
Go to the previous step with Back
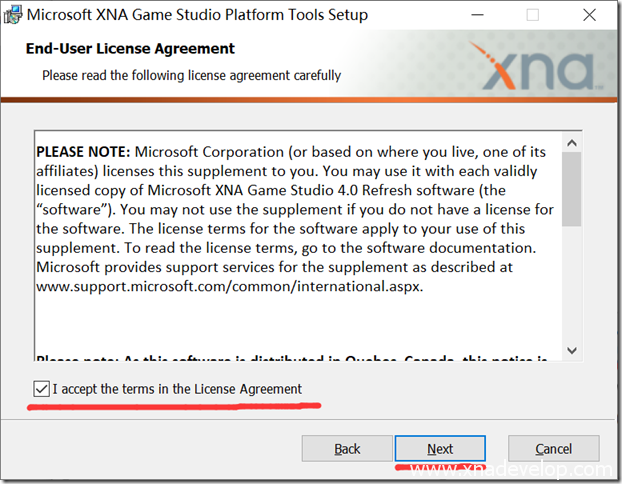coord(347,449)
